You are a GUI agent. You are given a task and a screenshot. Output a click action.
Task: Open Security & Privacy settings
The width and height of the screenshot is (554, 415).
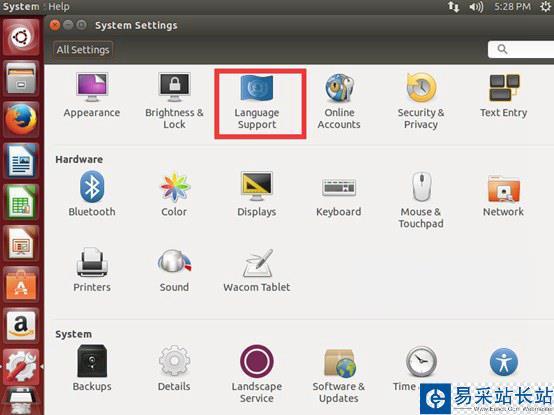coord(421,101)
